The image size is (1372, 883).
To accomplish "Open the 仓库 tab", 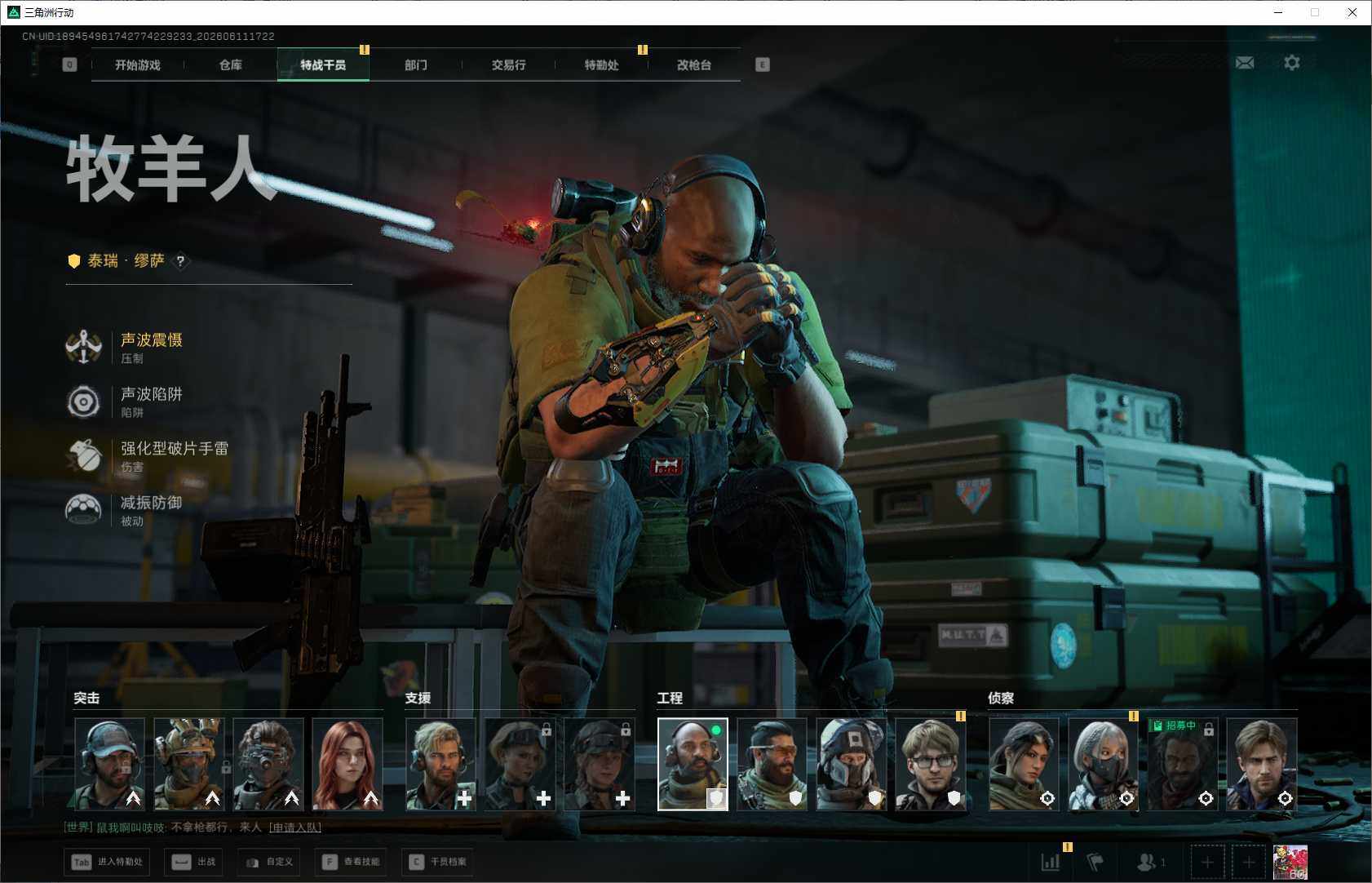I will click(x=231, y=64).
